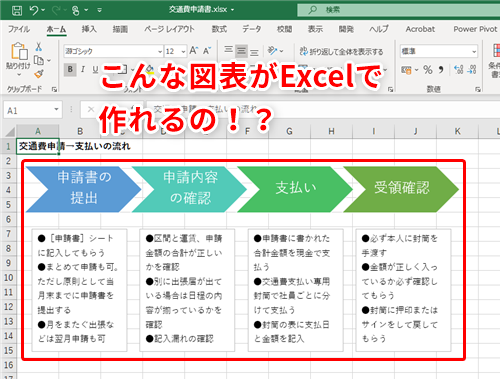500x379 pixels.
Task: Switch to the 挿入 tab
Action: [x=89, y=29]
